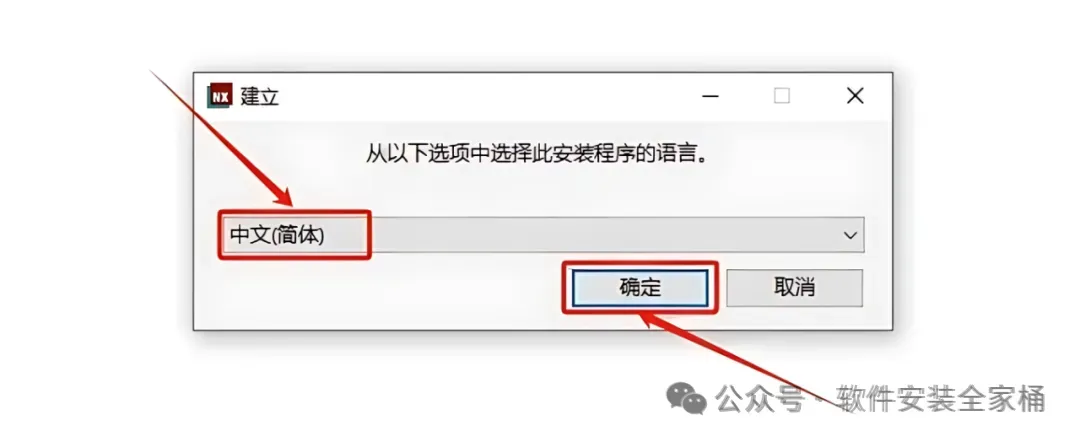Minimize the 建立 installer dialog
Viewport: 1080px width, 442px height.
711,97
